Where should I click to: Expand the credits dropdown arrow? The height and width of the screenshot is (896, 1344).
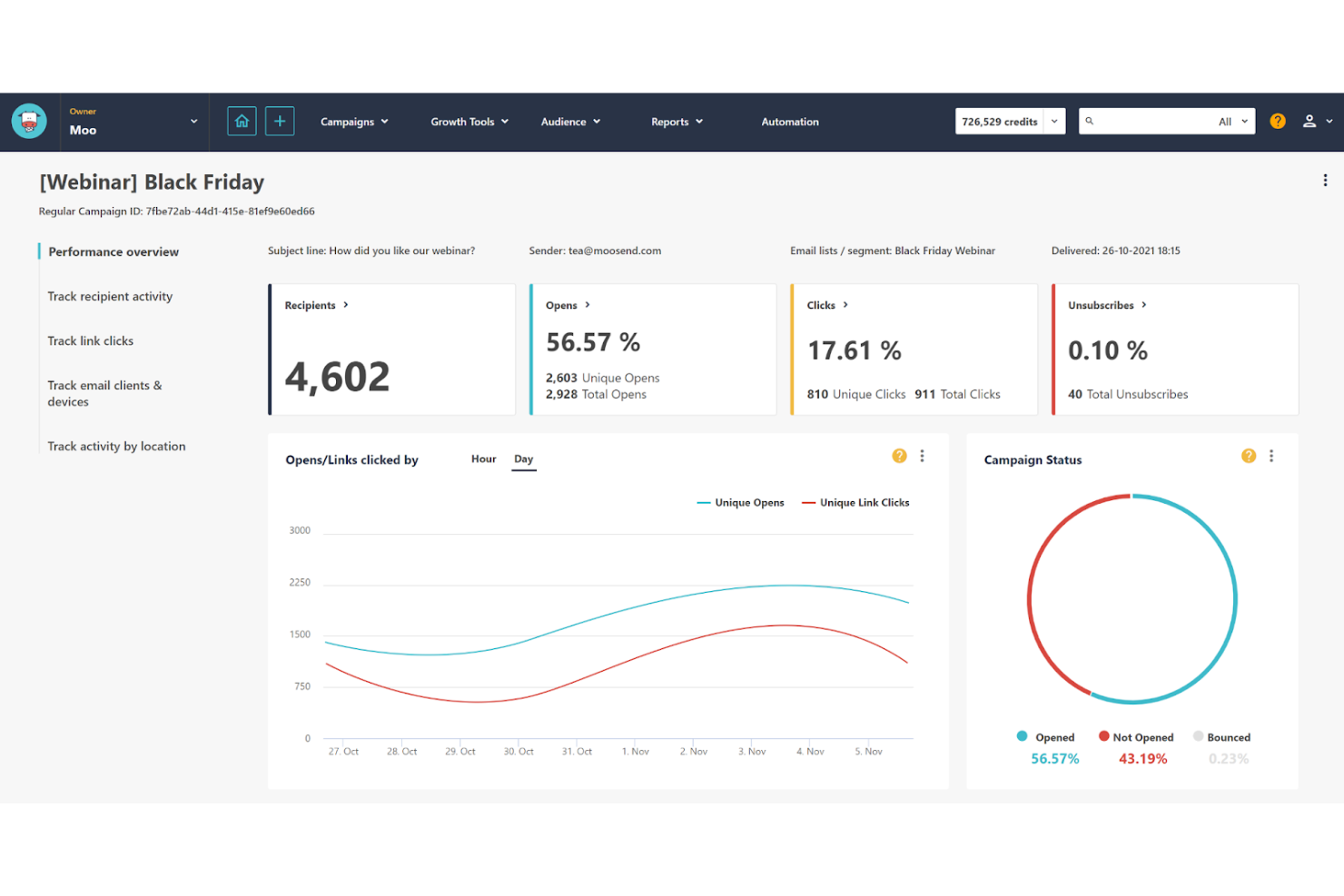click(1053, 121)
